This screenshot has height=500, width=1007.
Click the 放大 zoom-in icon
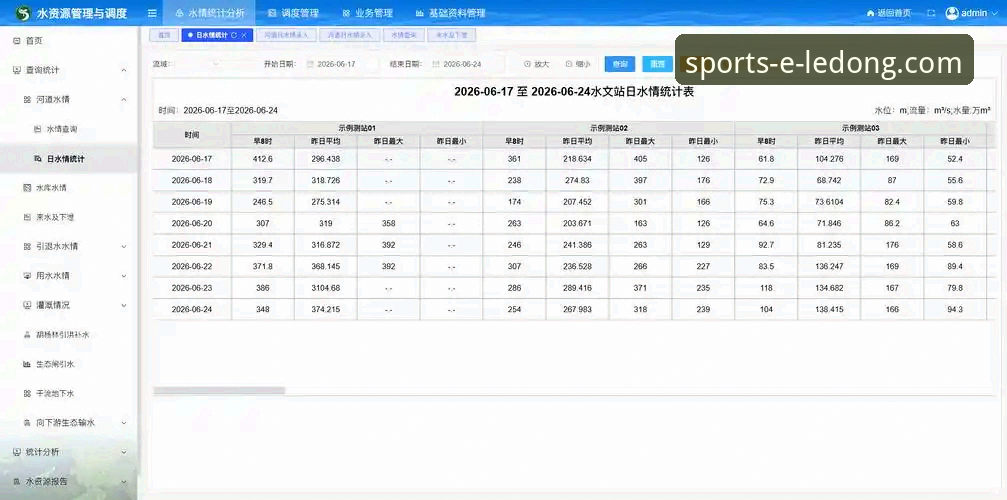[527, 64]
